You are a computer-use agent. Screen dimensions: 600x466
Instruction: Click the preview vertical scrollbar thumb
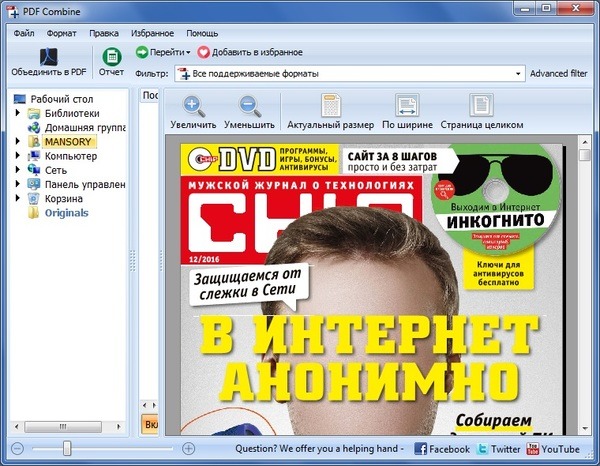585,155
